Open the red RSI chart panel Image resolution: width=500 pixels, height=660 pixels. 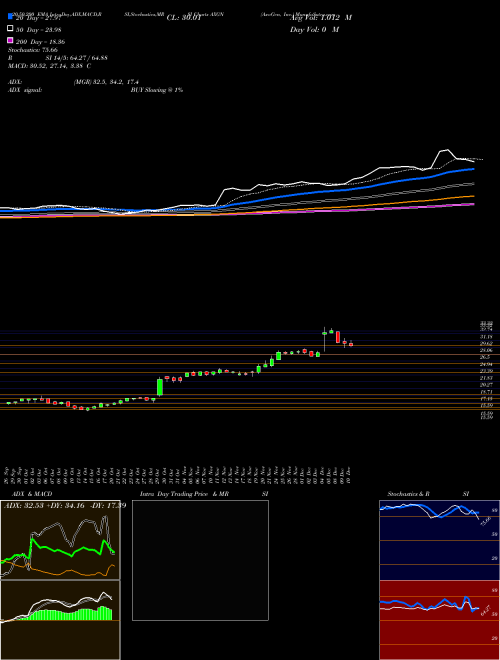(x=439, y=620)
